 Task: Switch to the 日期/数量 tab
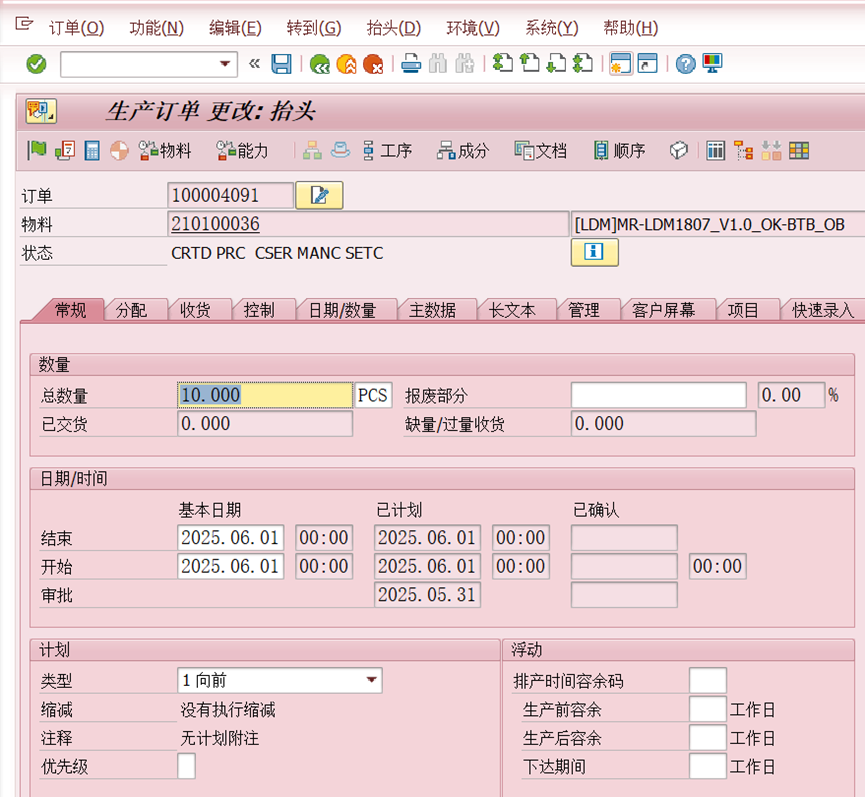(343, 310)
